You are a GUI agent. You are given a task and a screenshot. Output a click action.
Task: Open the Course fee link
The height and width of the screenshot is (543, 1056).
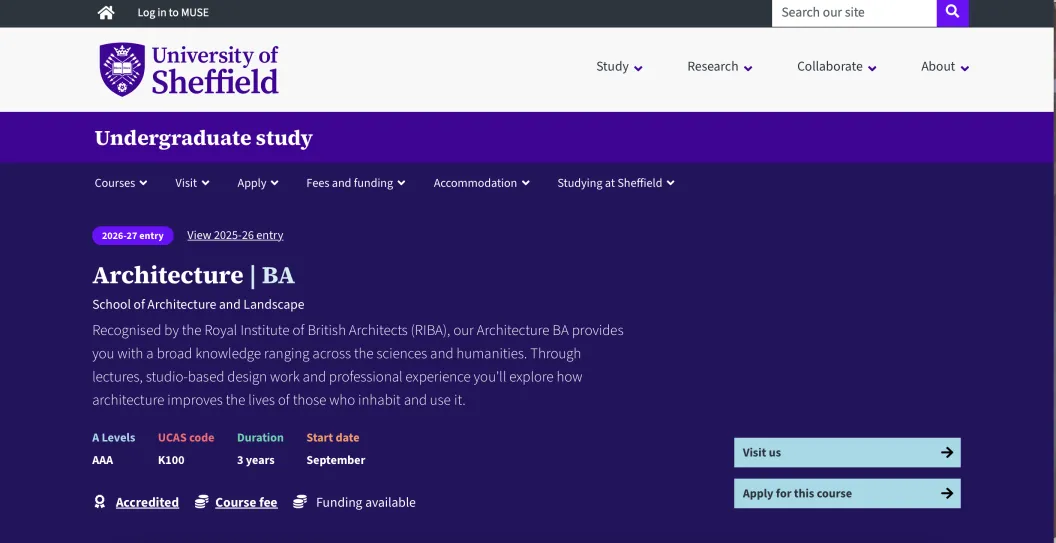[246, 502]
